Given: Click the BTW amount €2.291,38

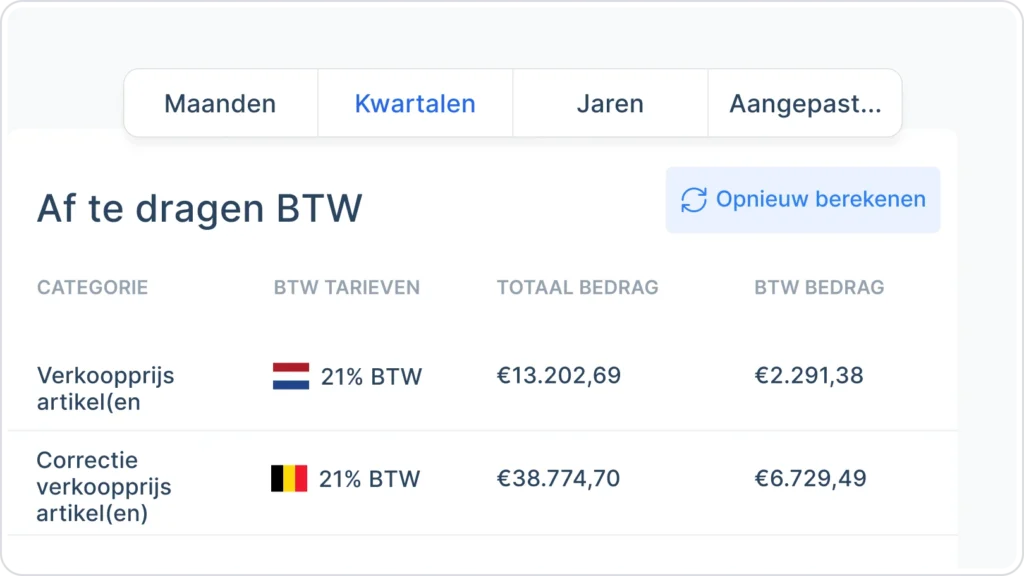Looking at the screenshot, I should pos(809,376).
